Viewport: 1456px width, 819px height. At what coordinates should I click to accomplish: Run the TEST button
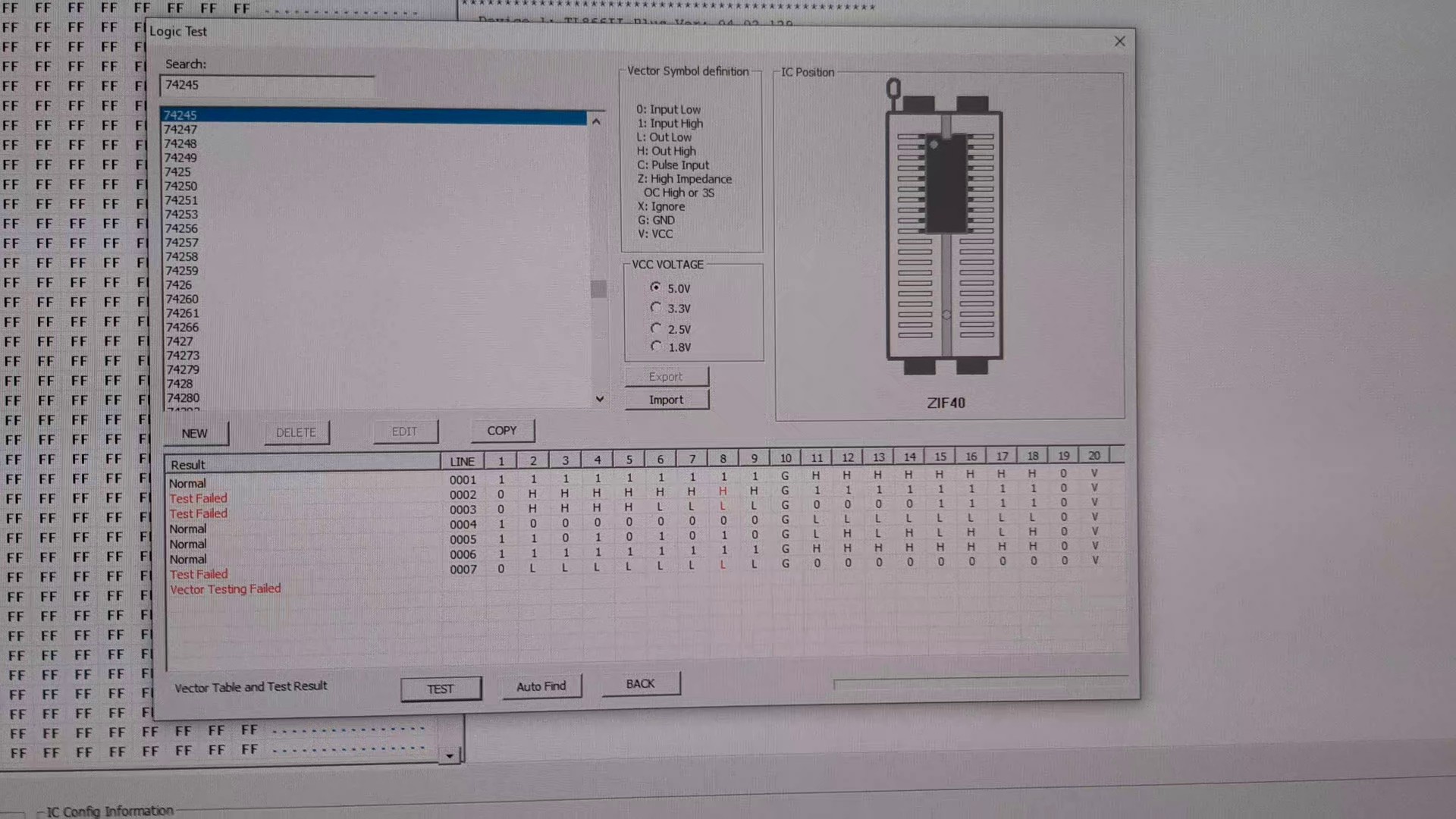441,689
